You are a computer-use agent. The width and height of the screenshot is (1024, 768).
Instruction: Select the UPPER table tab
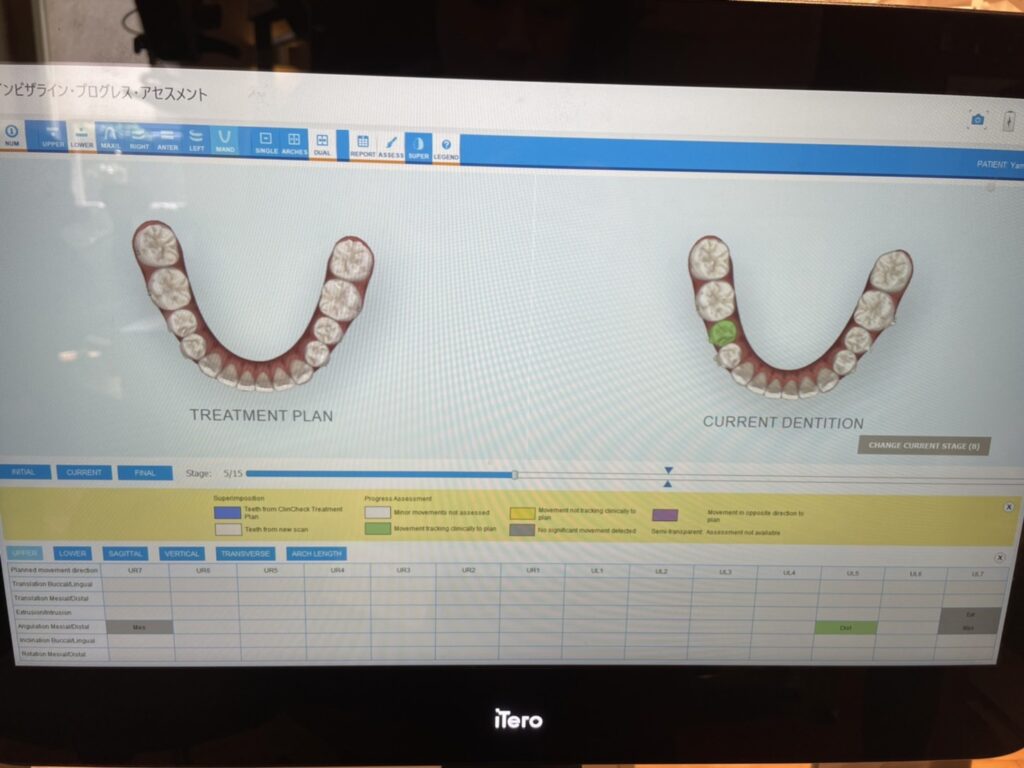point(25,553)
